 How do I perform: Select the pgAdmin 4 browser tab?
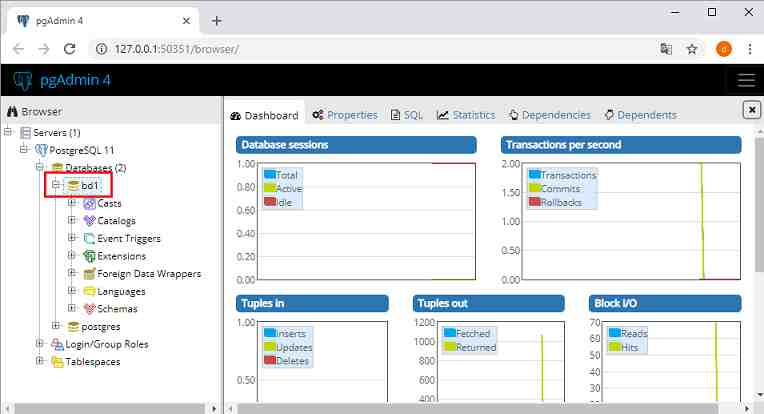click(x=102, y=21)
